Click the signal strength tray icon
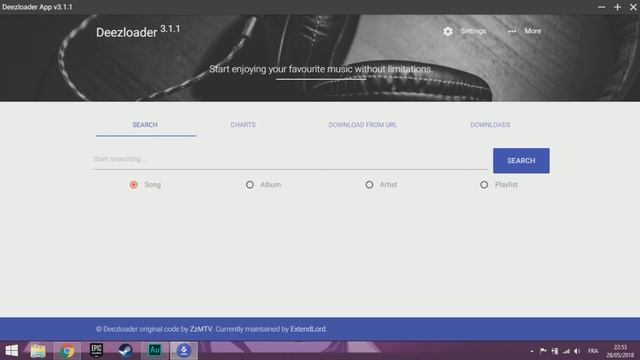 coord(566,351)
